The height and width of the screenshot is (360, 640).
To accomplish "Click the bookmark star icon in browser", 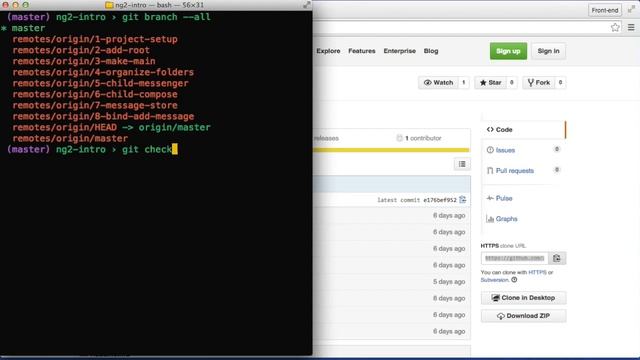I will [x=615, y=27].
